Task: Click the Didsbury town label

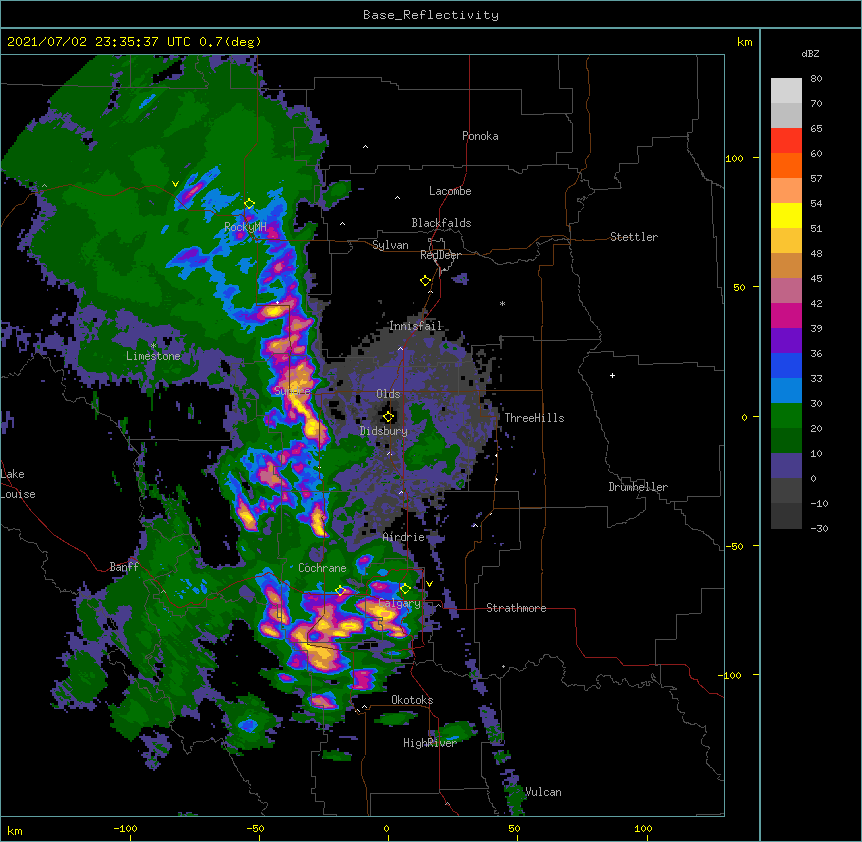Action: tap(384, 431)
